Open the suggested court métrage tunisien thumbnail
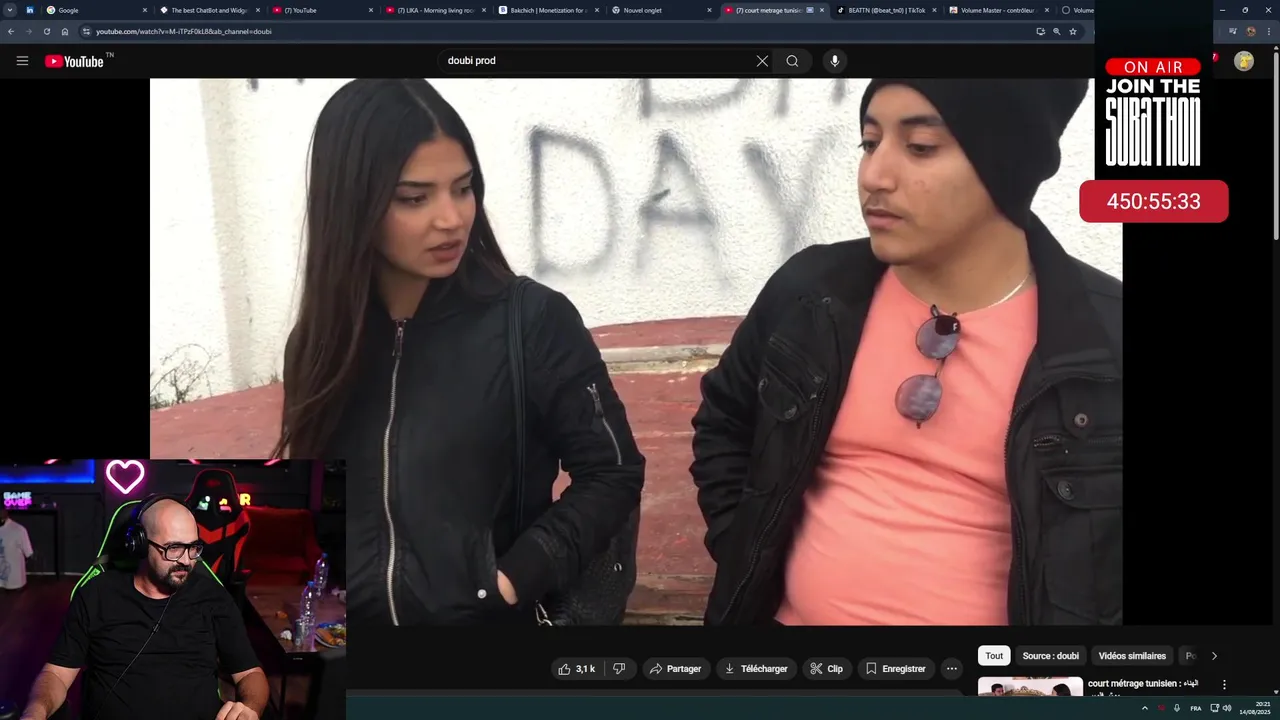This screenshot has height=720, width=1280. (x=1030, y=687)
